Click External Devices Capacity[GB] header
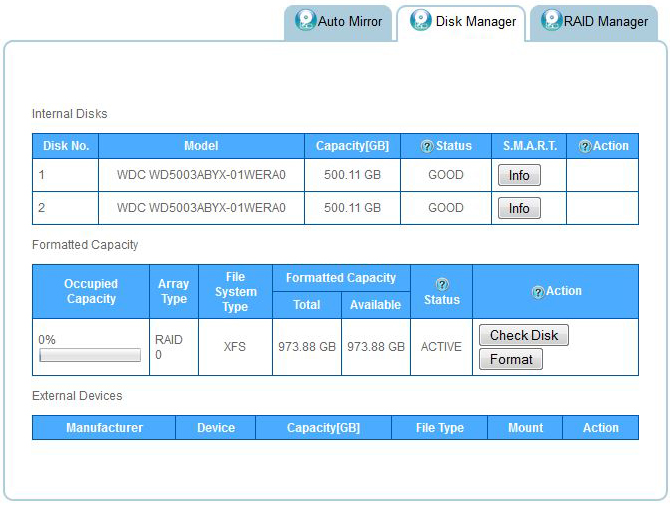The height and width of the screenshot is (506, 670). [x=323, y=428]
